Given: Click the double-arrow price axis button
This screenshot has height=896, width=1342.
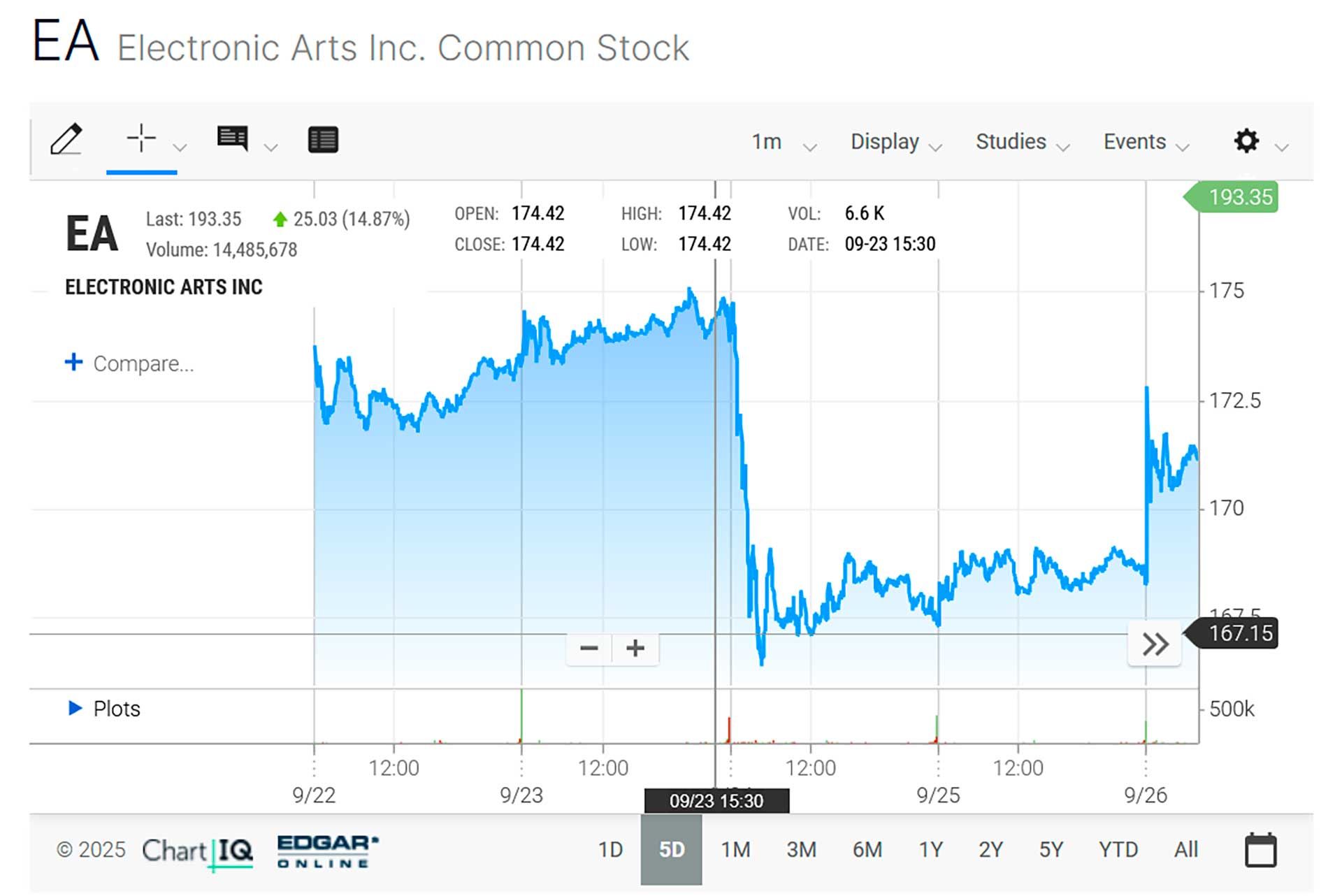Looking at the screenshot, I should tap(1154, 644).
